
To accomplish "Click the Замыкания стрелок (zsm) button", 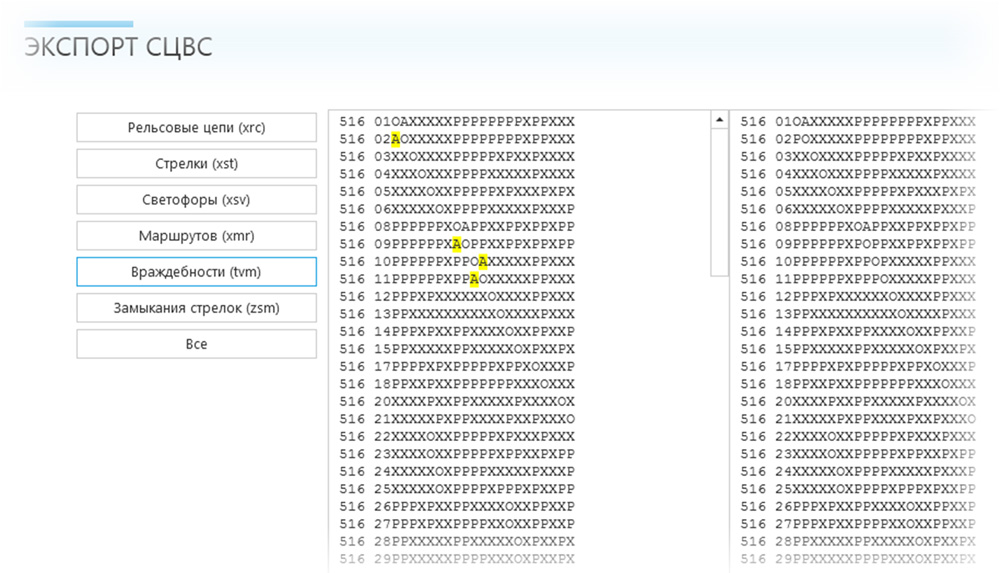I will click(x=196, y=308).
